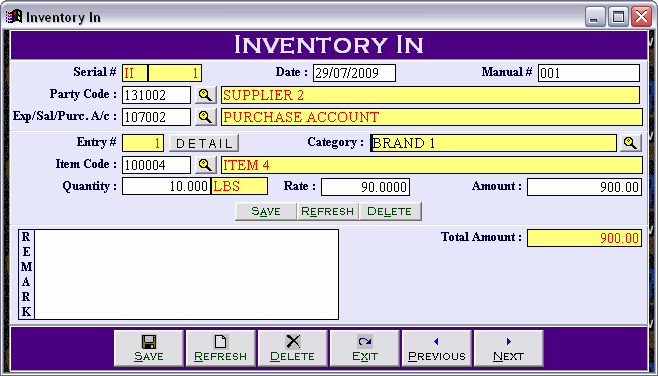The height and width of the screenshot is (376, 658).
Task: Go to Previous record
Action: coord(437,348)
